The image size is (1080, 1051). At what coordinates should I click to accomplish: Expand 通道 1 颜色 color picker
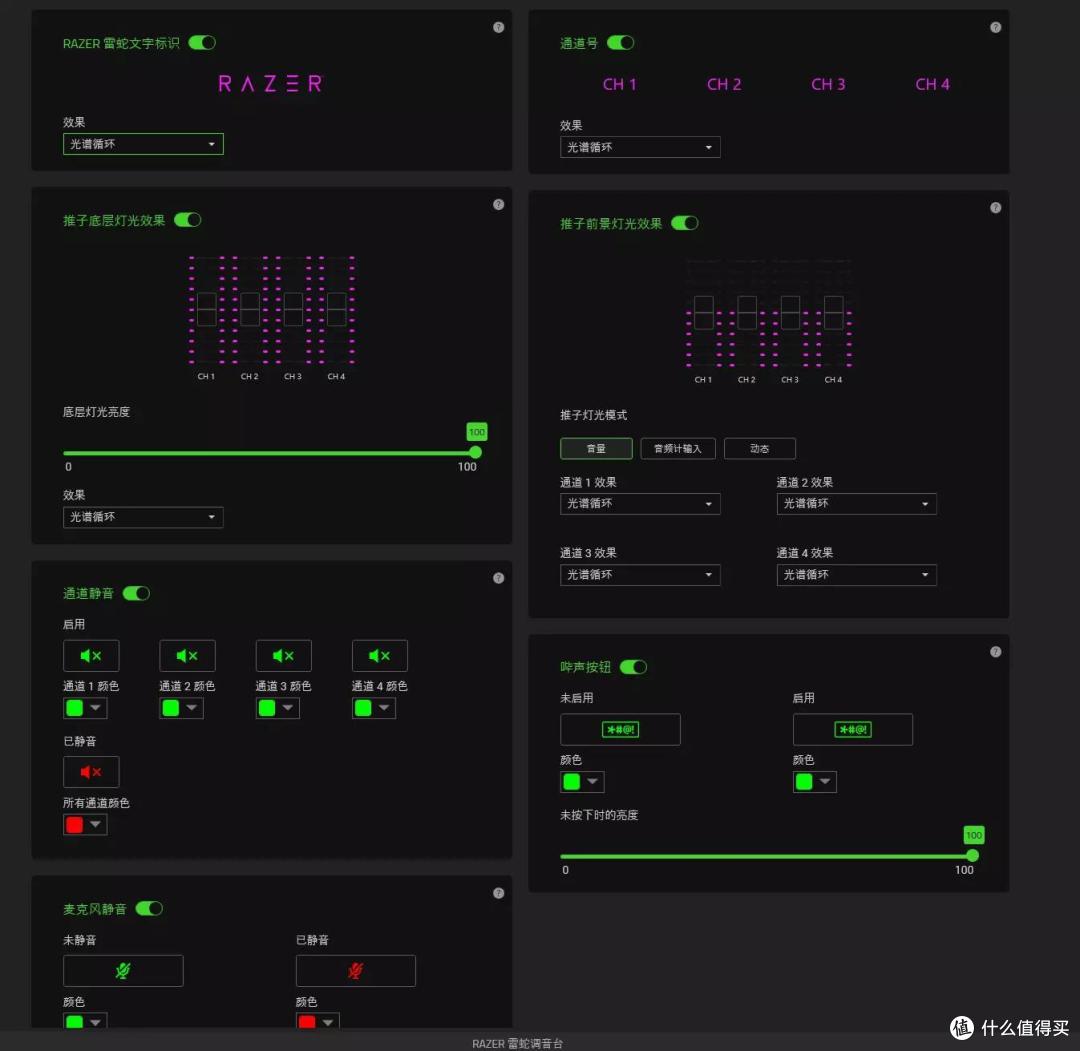[96, 708]
